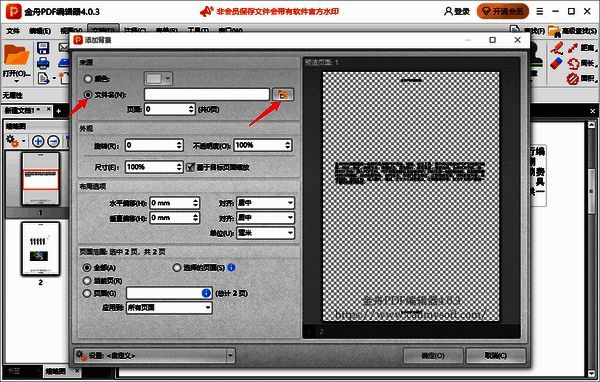Open the first 对齐 dropdown for horizontal offset
Image resolution: width=600 pixels, height=382 pixels.
[x=265, y=203]
